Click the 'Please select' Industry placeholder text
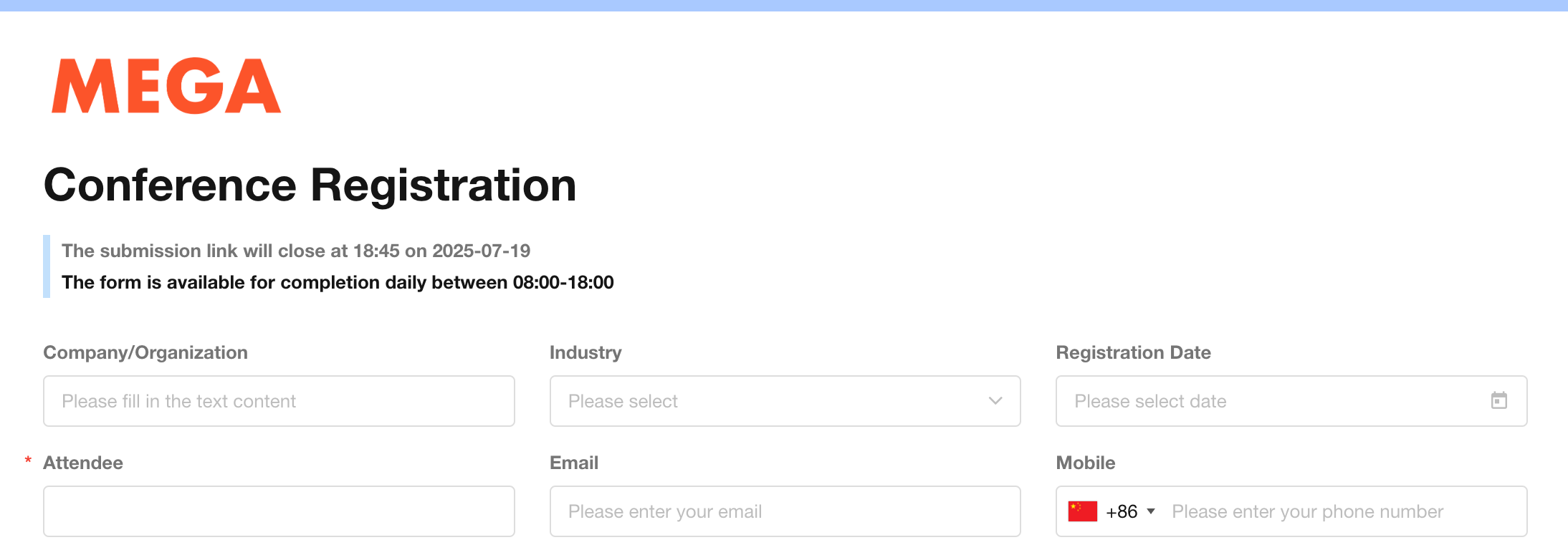1568x550 pixels. (x=623, y=401)
